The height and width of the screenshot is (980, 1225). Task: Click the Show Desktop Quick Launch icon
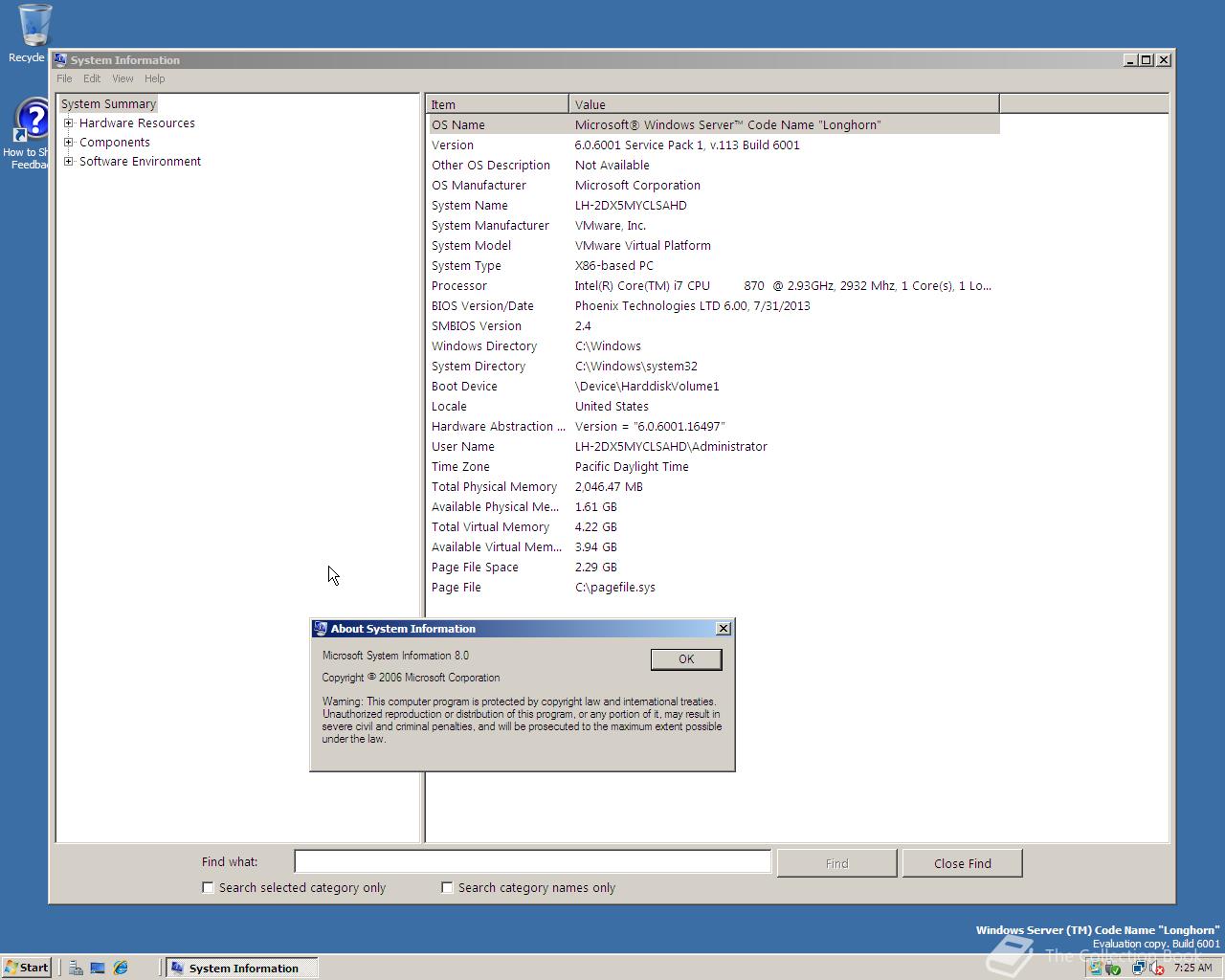98,968
